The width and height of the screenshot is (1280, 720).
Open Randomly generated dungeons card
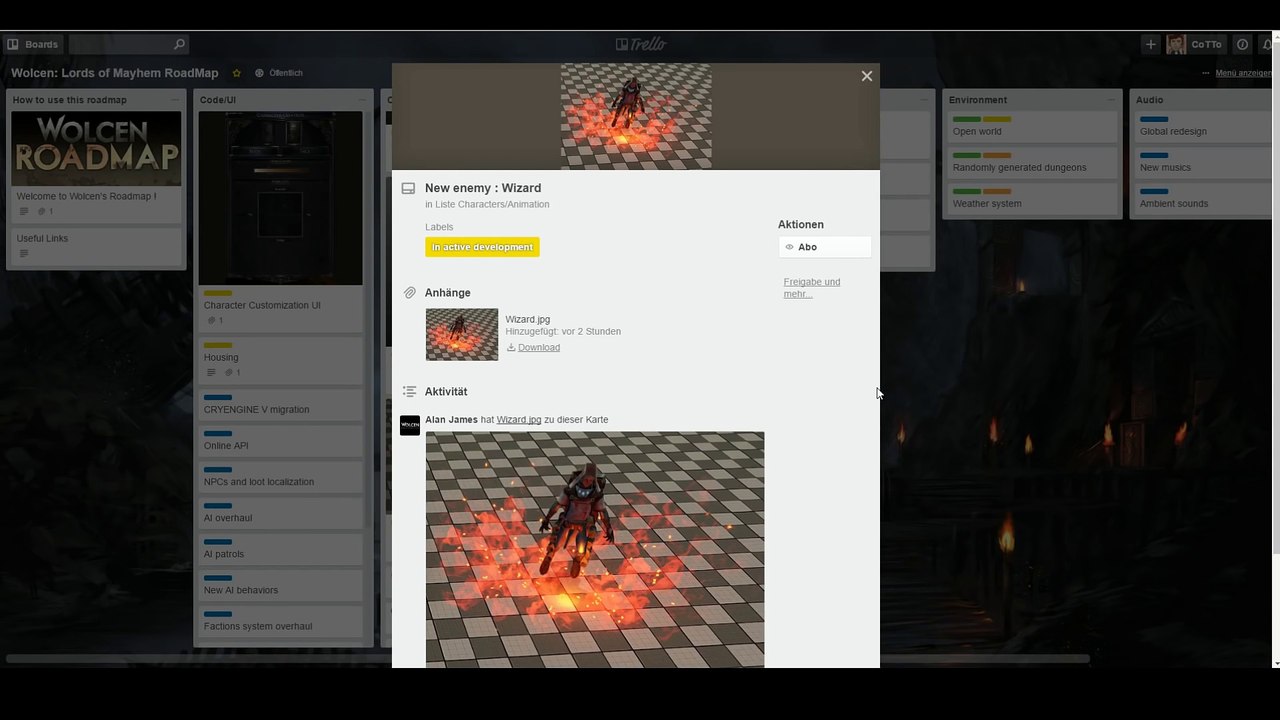(x=1032, y=163)
